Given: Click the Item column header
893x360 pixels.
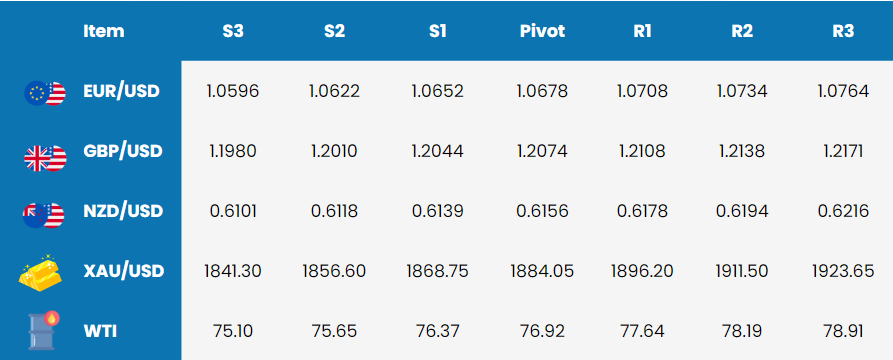Looking at the screenshot, I should point(104,30).
